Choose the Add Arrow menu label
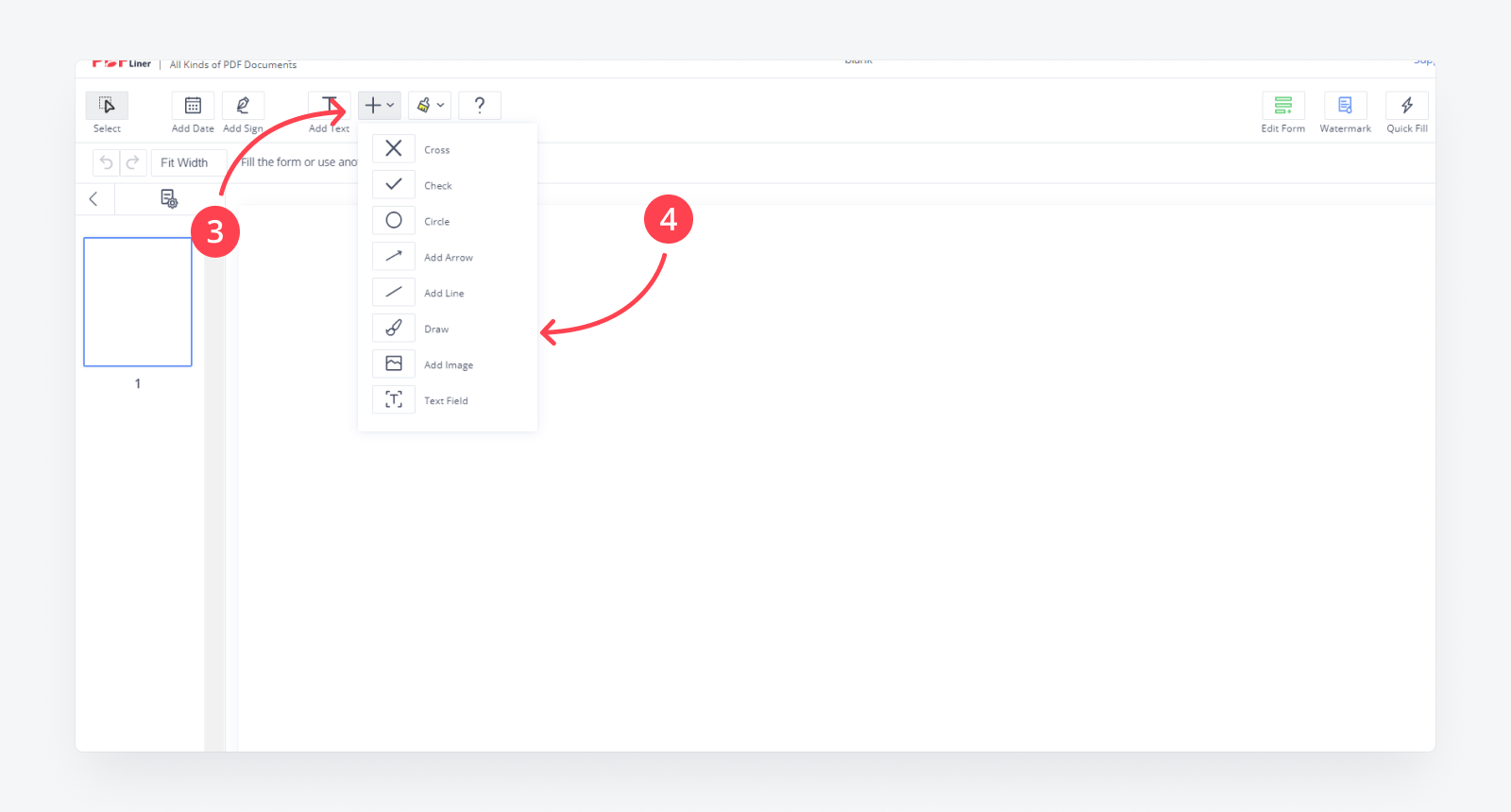Screen dimensions: 1511x812 449,258
